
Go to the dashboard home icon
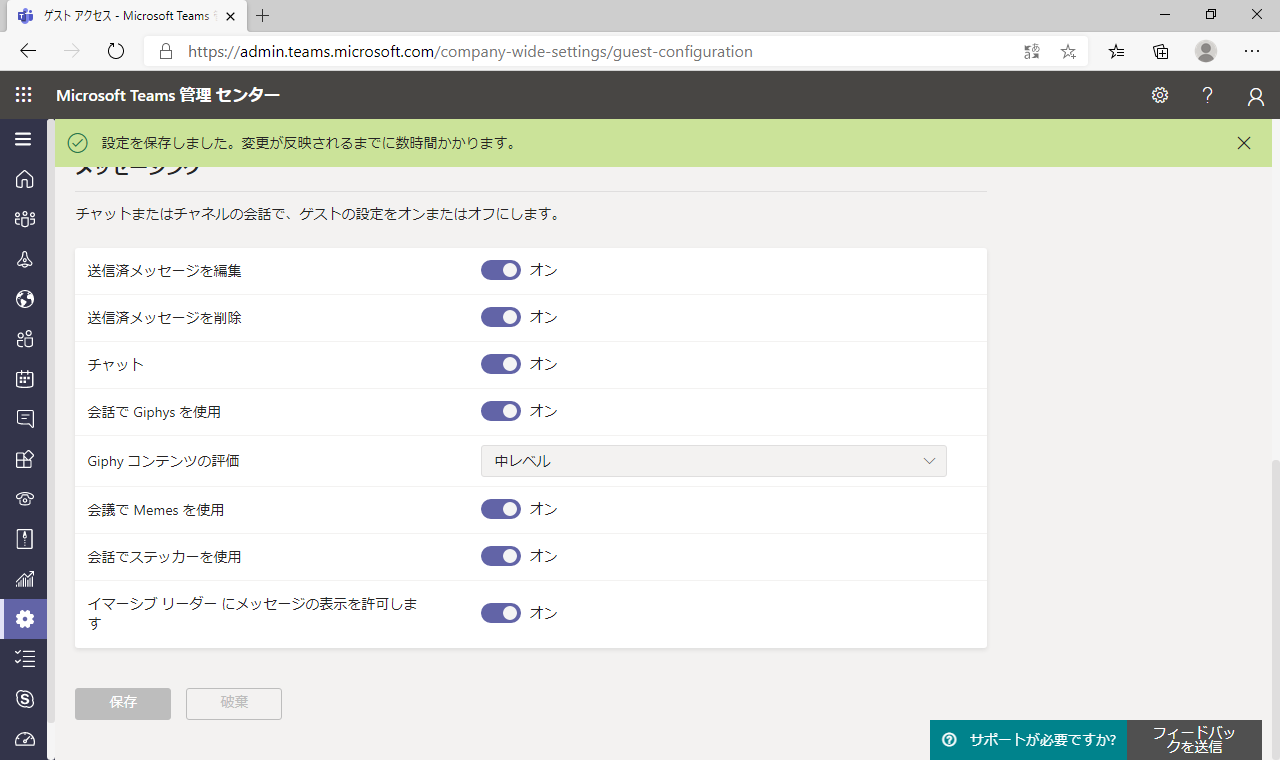click(25, 179)
